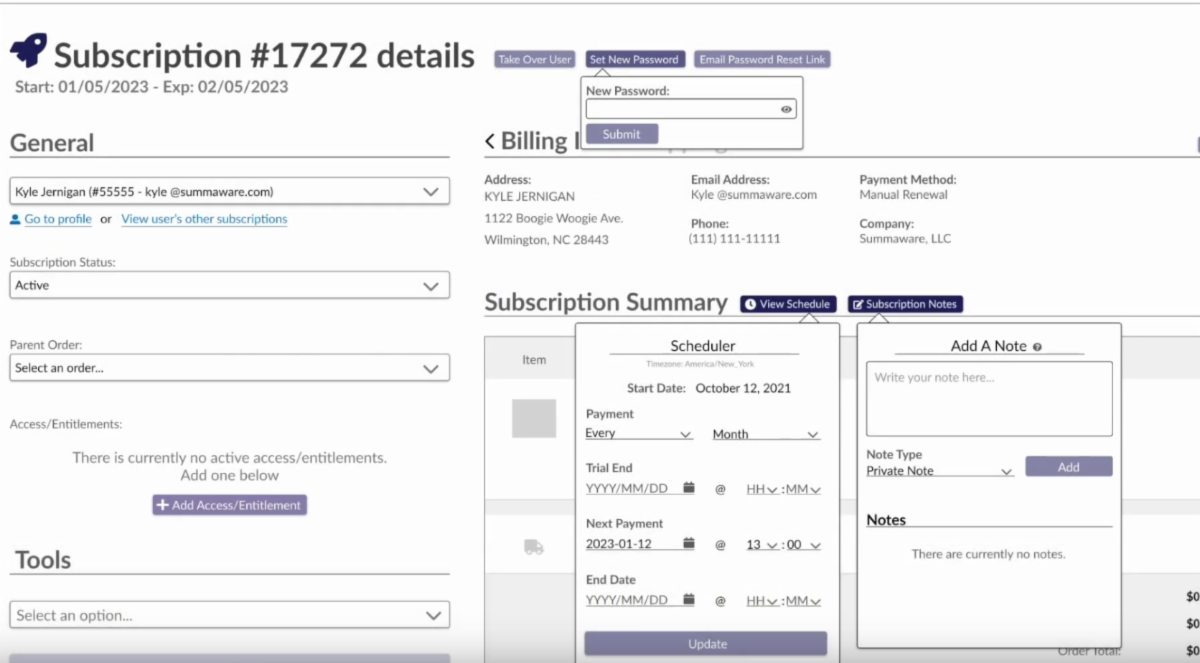Click the help icon beside Add A Note

(x=1037, y=347)
